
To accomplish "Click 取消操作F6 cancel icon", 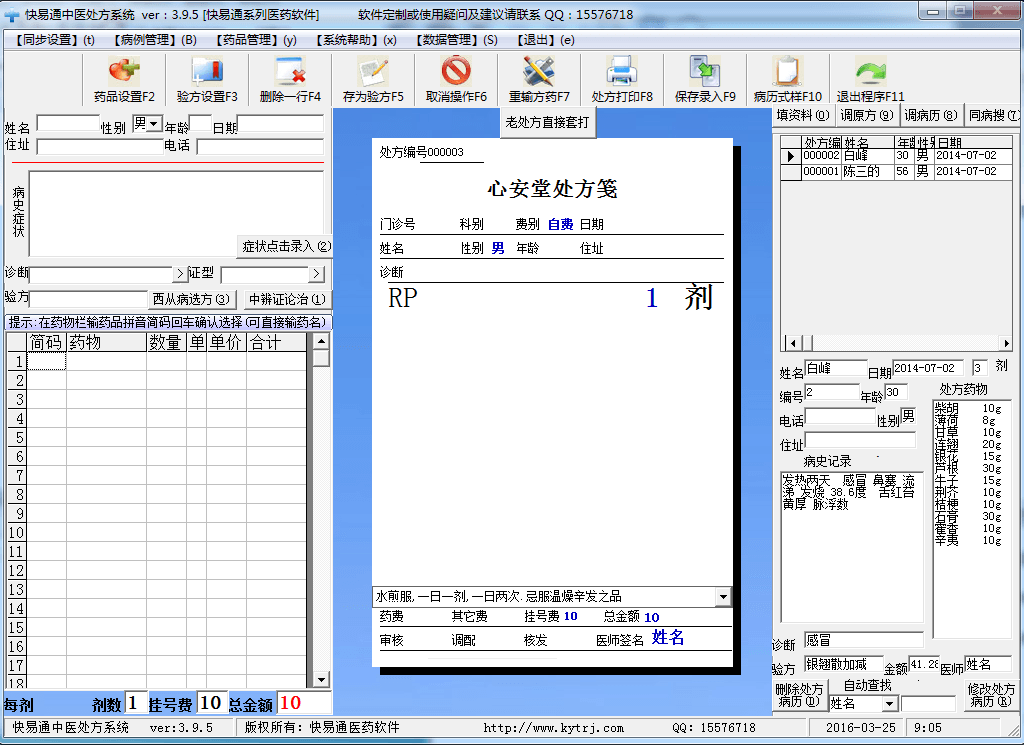I will [x=456, y=79].
